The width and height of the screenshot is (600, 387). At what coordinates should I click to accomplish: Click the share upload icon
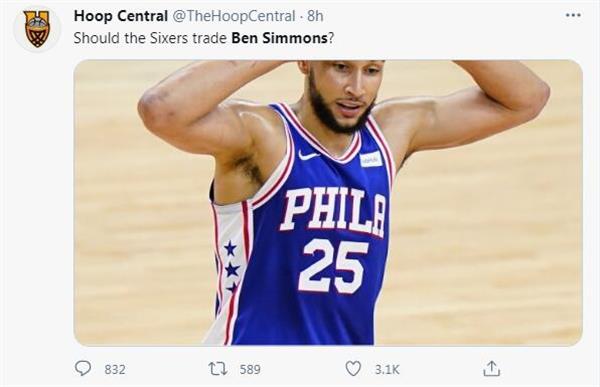[491, 369]
